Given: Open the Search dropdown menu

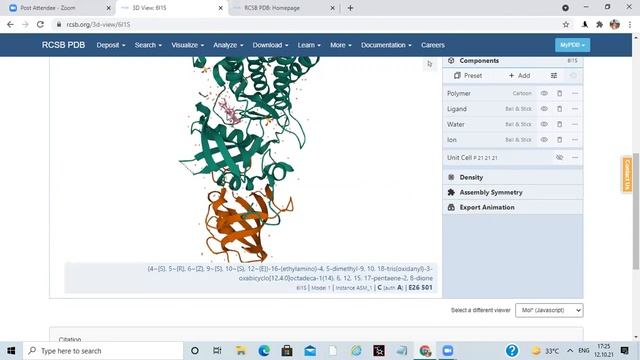Looking at the screenshot, I should (x=148, y=45).
